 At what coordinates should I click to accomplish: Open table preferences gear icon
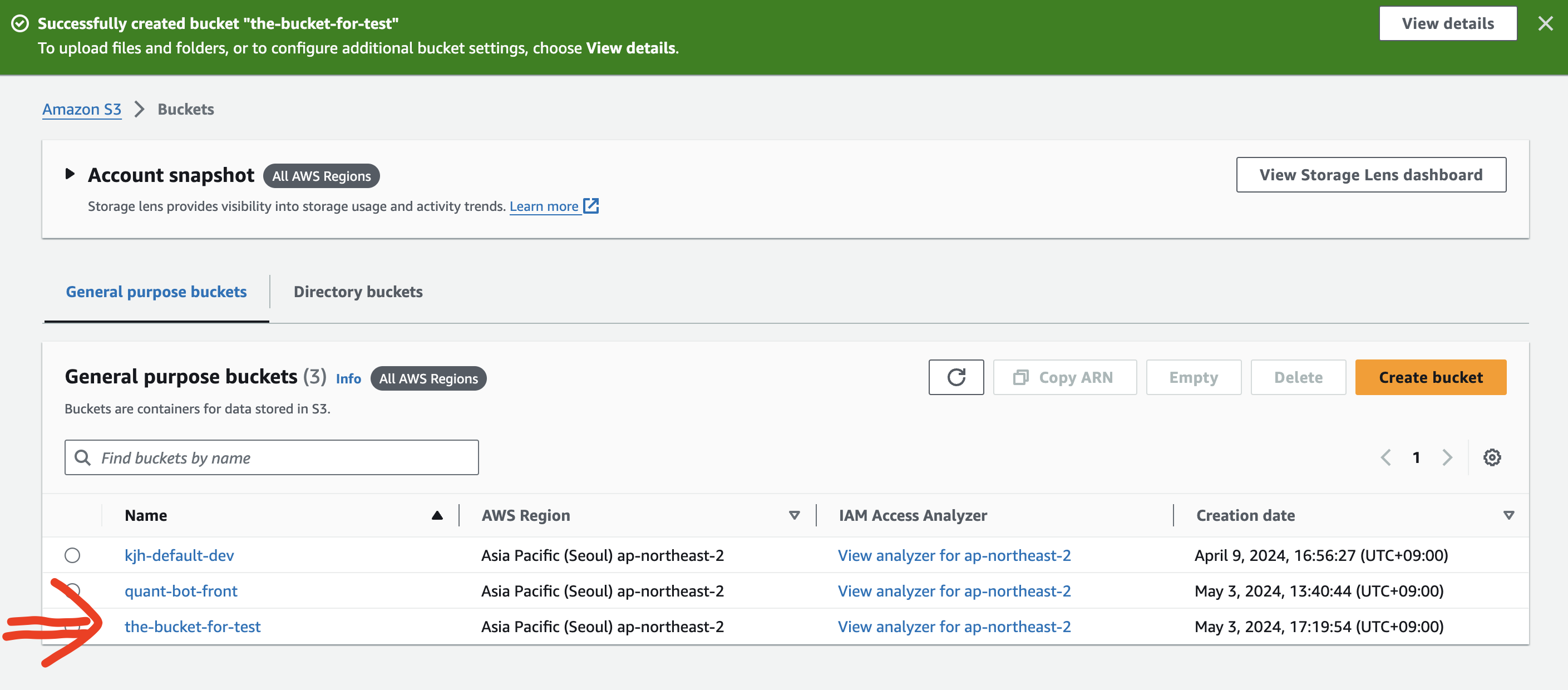(x=1491, y=457)
